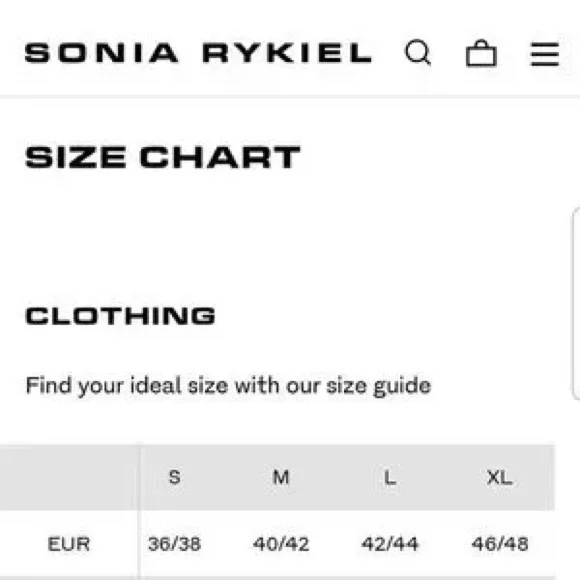Go to home via Sonia Rykiel logo
Screen dimensions: 580x580
coord(198,53)
